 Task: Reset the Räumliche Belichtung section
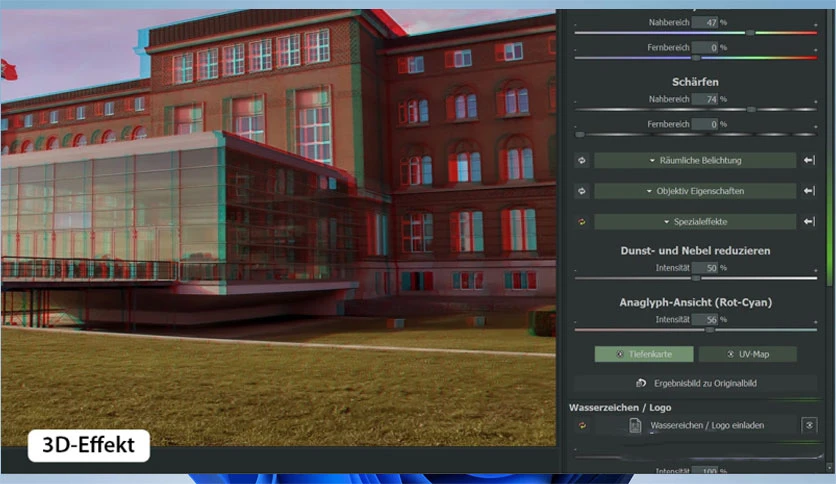[582, 160]
